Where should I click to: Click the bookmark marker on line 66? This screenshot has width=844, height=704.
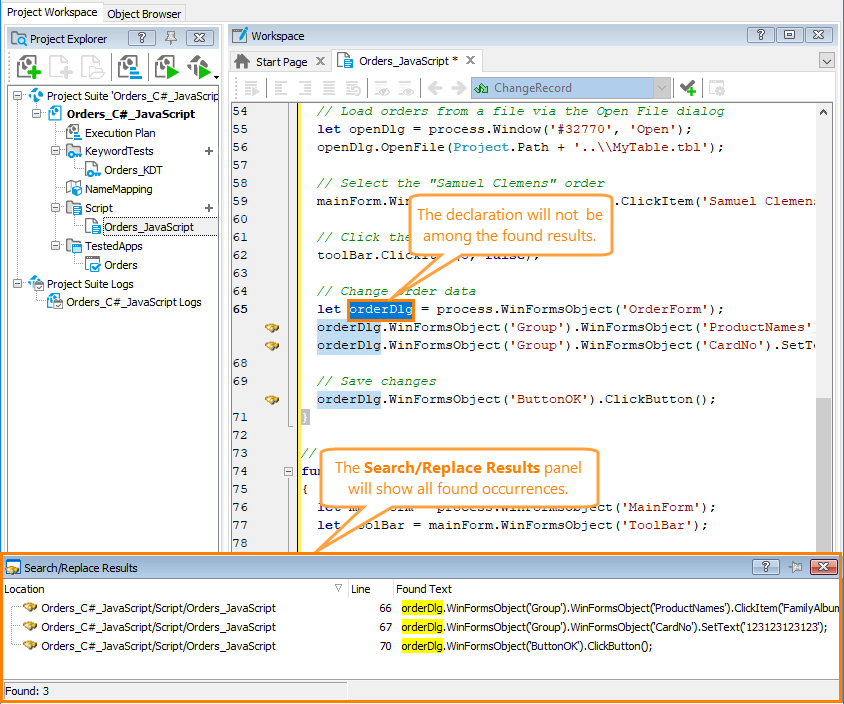[271, 327]
